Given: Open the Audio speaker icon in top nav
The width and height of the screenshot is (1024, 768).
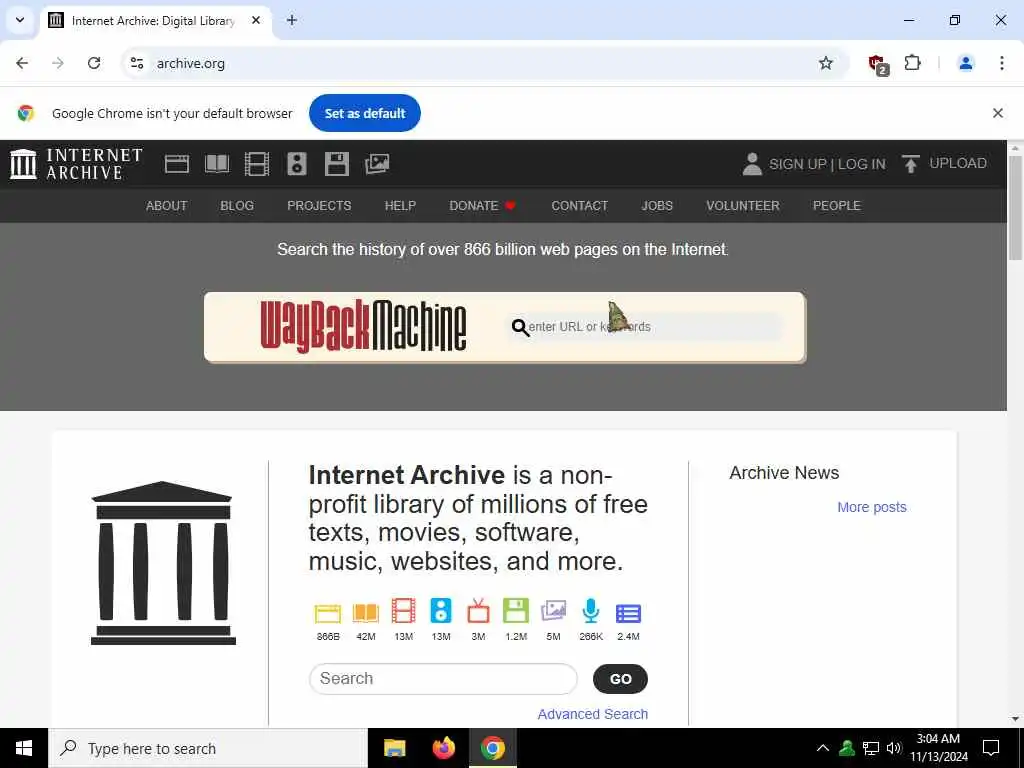Looking at the screenshot, I should 296,163.
